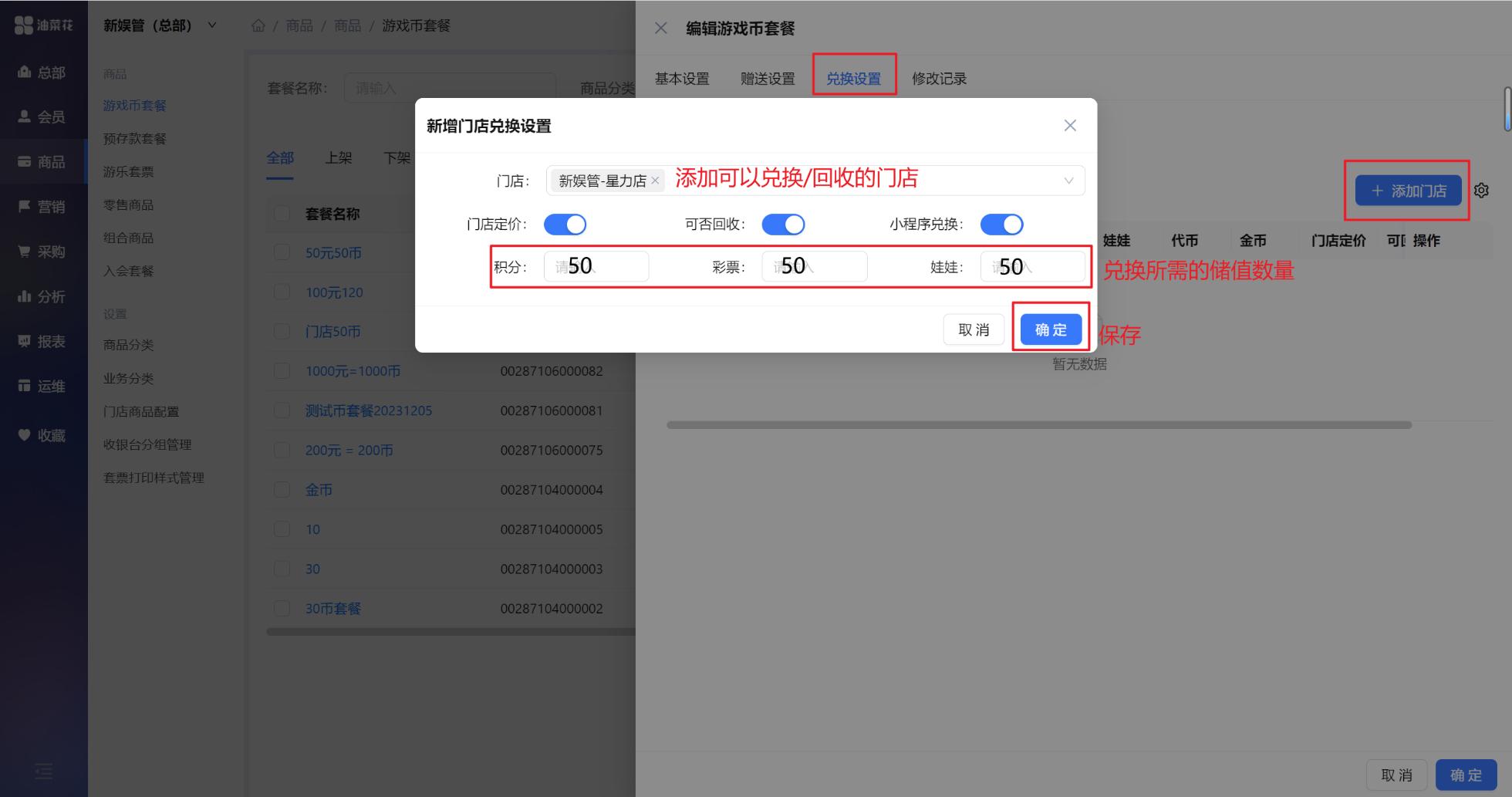Open the 营销 sidebar section
This screenshot has height=797, width=1512.
tap(42, 207)
